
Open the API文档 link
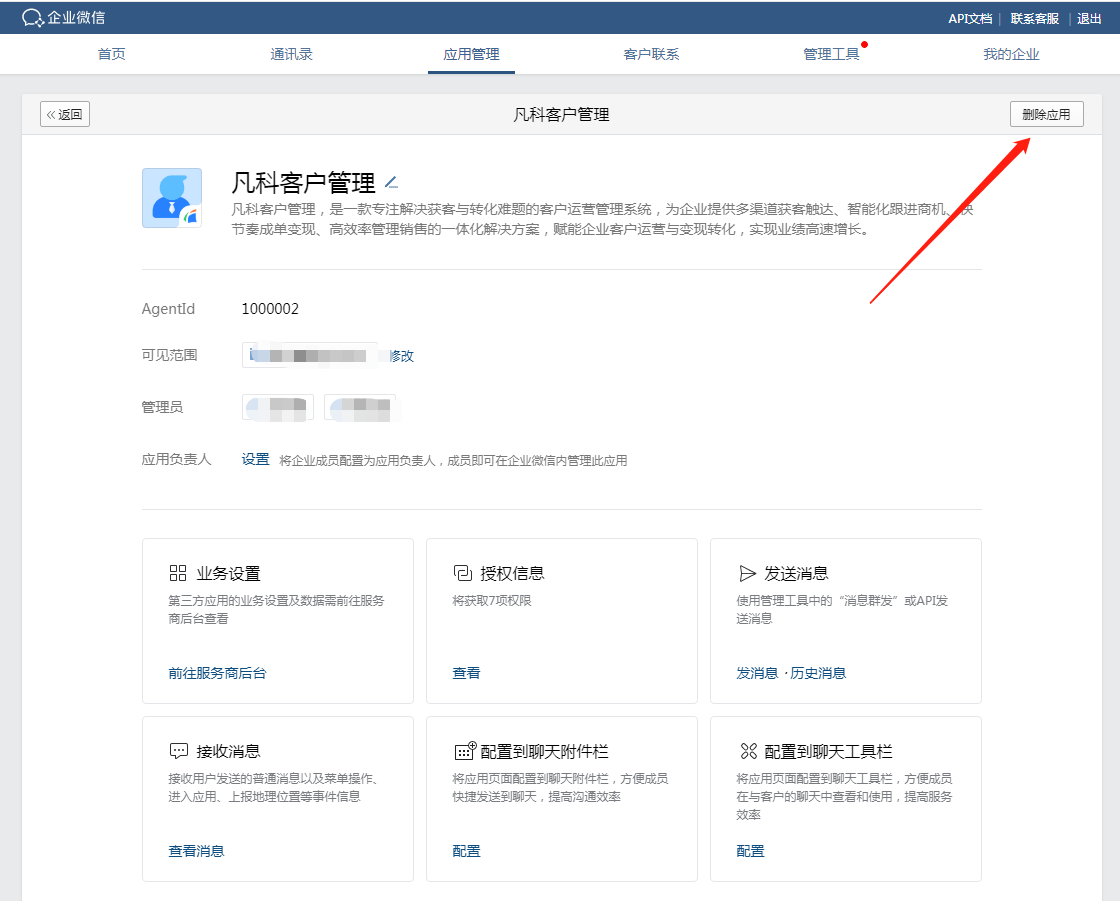970,19
